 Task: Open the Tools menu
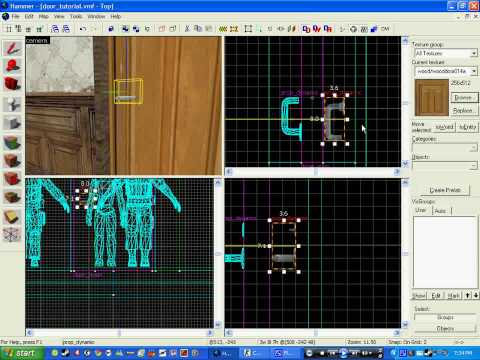pos(76,16)
